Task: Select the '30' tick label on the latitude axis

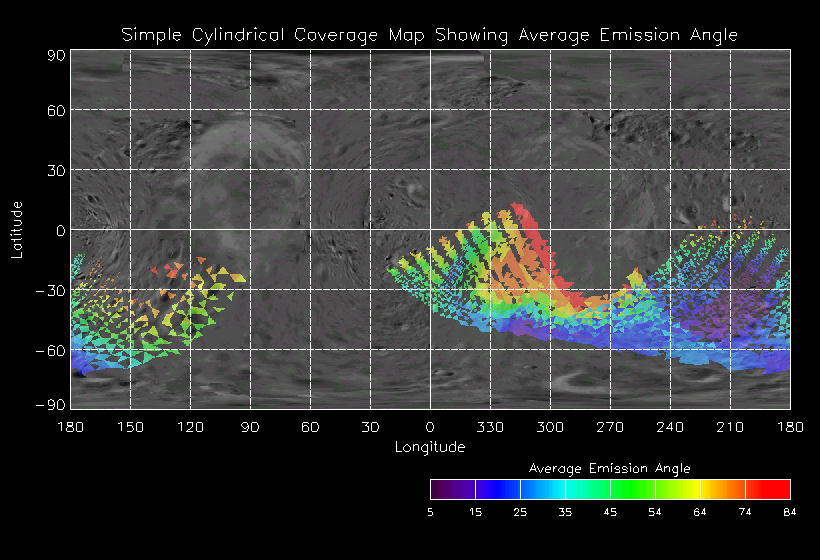Action: pos(56,170)
